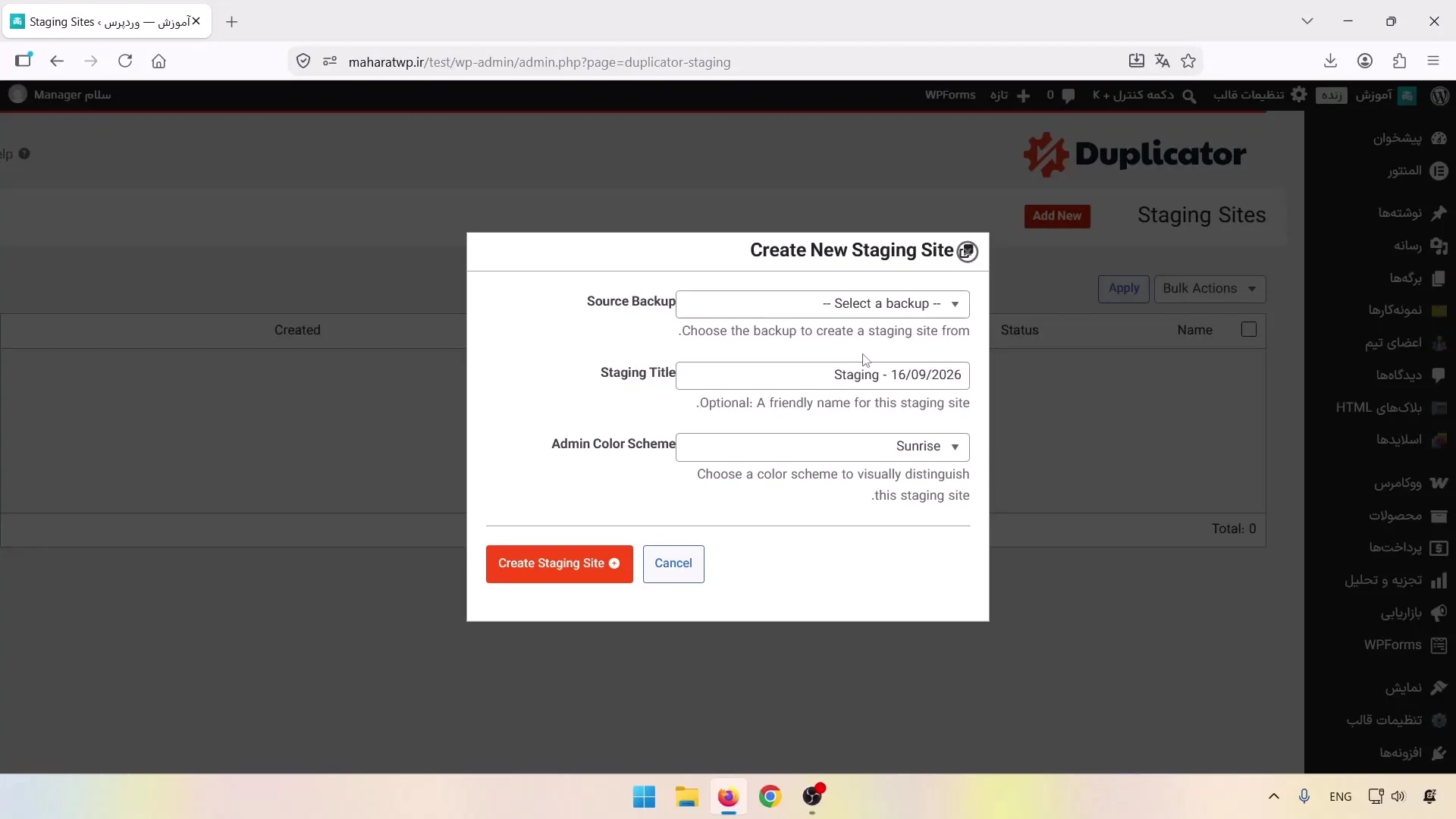Open File Explorer from the taskbar
This screenshot has height=819, width=1456.
click(687, 797)
